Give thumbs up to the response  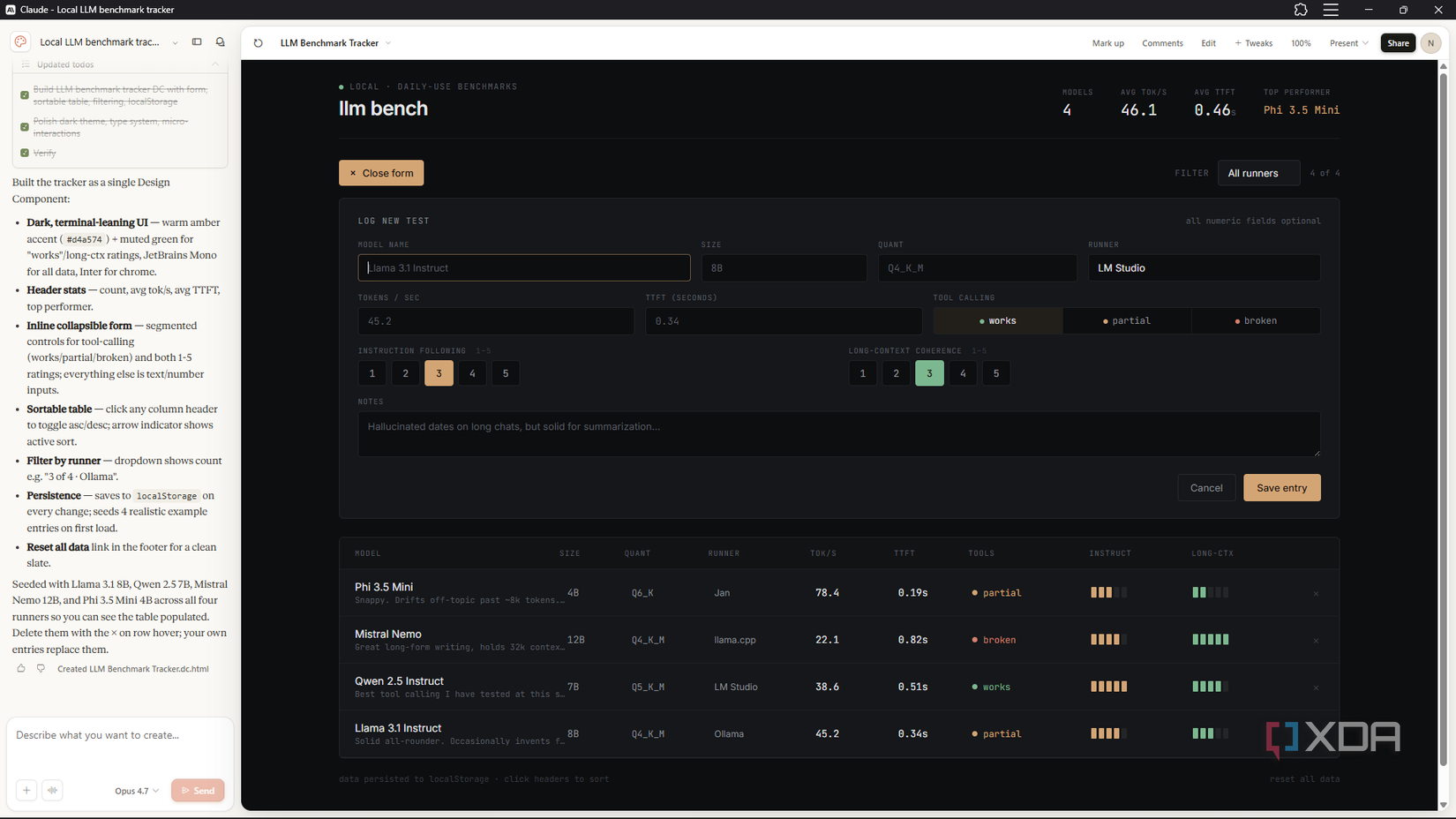21,668
